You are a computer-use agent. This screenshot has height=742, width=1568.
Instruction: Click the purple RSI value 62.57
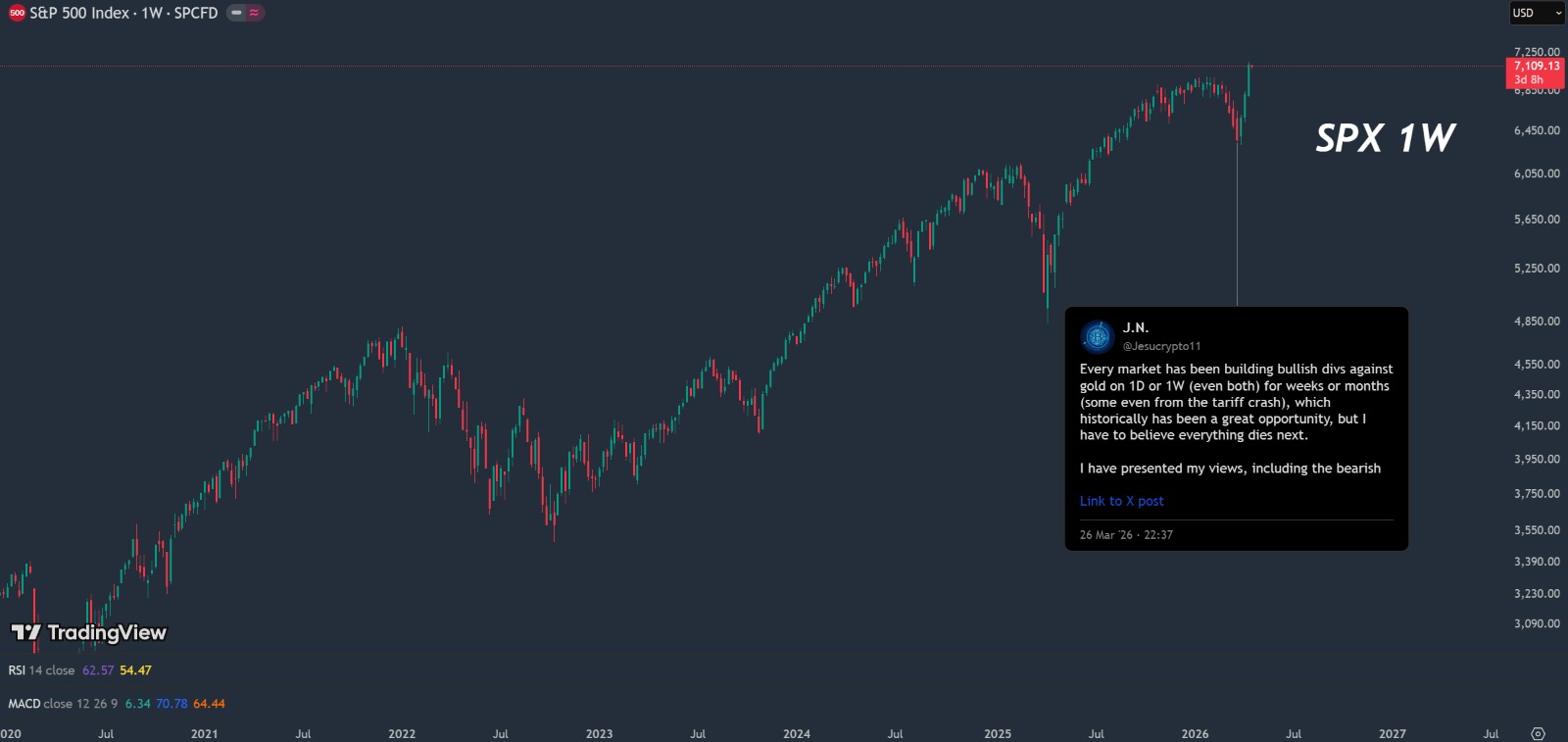tap(98, 670)
